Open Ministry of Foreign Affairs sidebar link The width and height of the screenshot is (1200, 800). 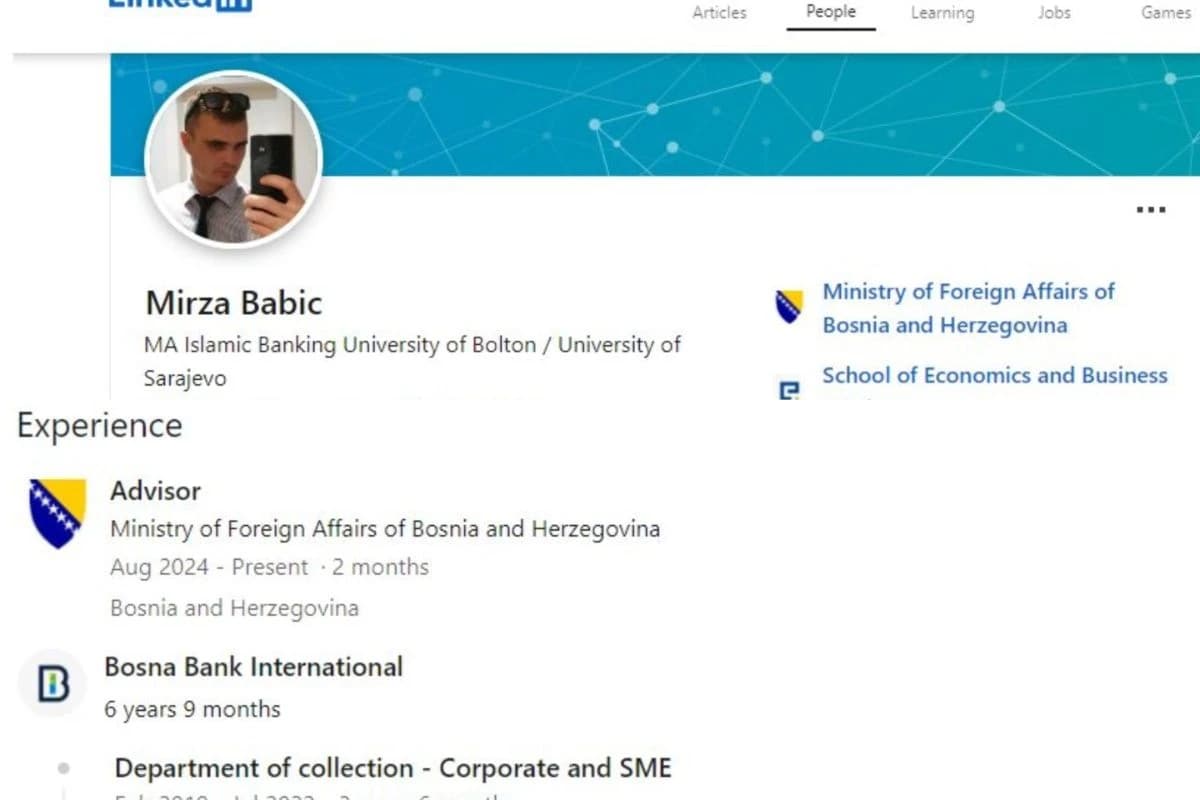[968, 308]
